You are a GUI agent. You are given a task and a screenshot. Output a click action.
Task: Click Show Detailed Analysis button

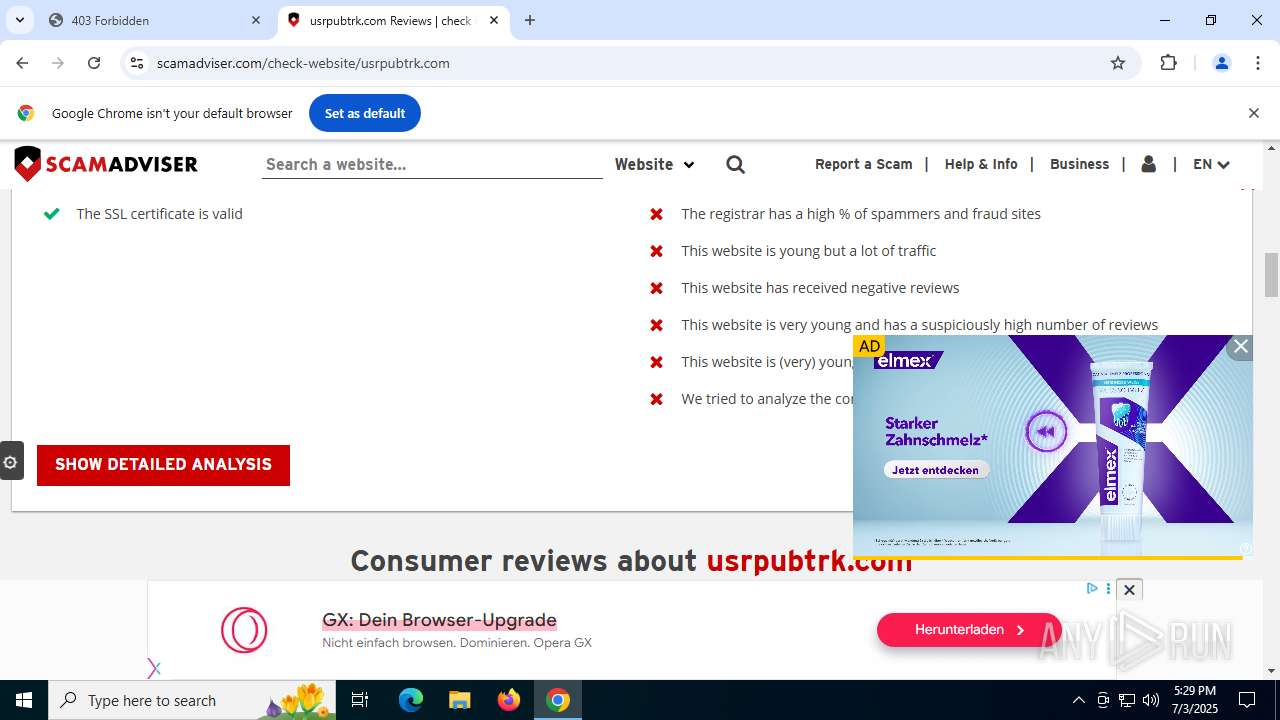163,465
